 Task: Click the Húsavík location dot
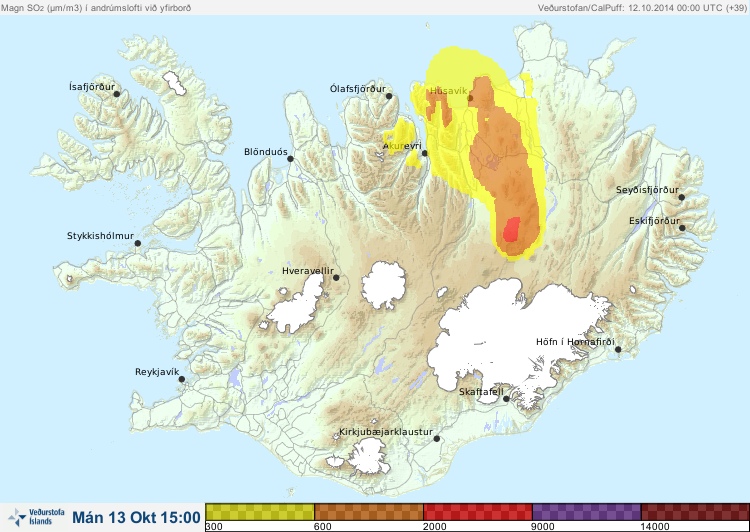tap(470, 98)
